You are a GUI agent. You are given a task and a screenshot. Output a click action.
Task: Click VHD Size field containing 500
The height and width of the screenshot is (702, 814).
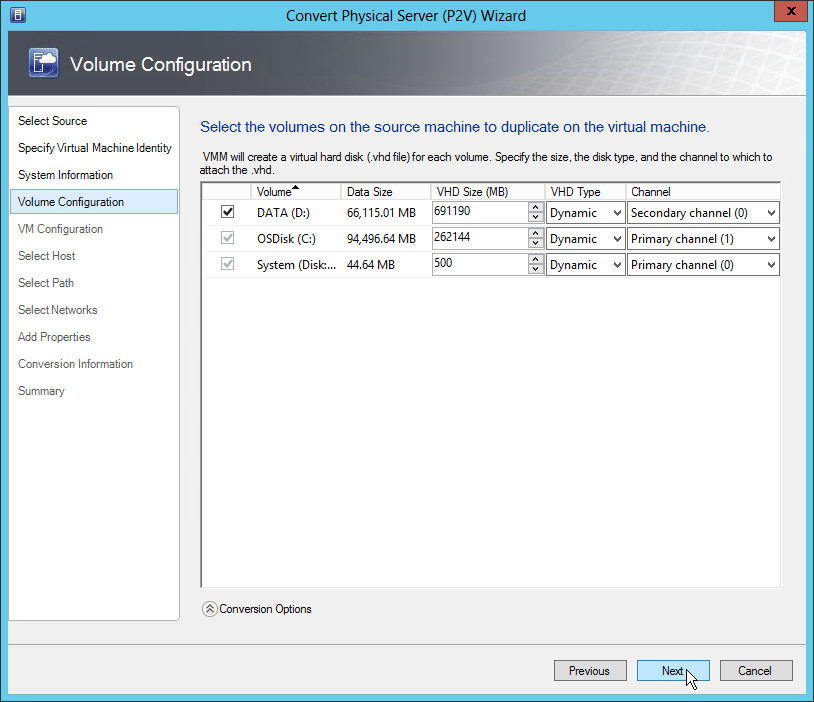480,265
